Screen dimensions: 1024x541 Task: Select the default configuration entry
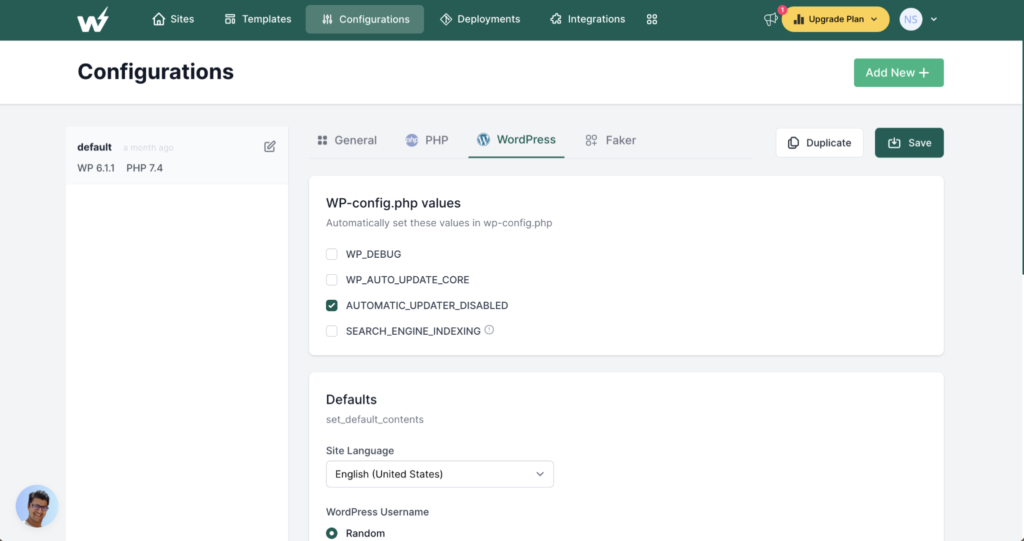[177, 156]
